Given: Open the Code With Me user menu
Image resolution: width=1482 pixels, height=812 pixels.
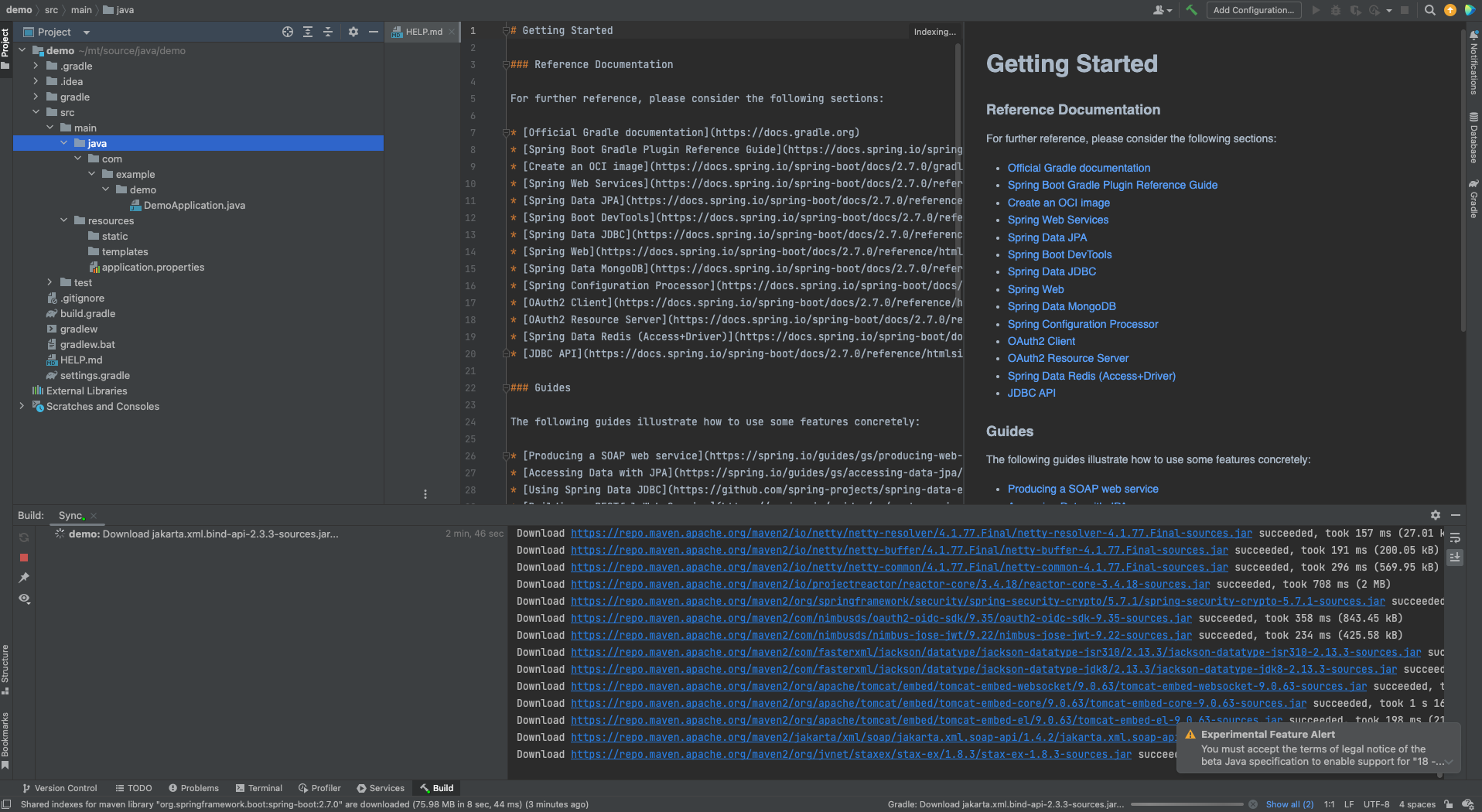Looking at the screenshot, I should (x=1162, y=10).
